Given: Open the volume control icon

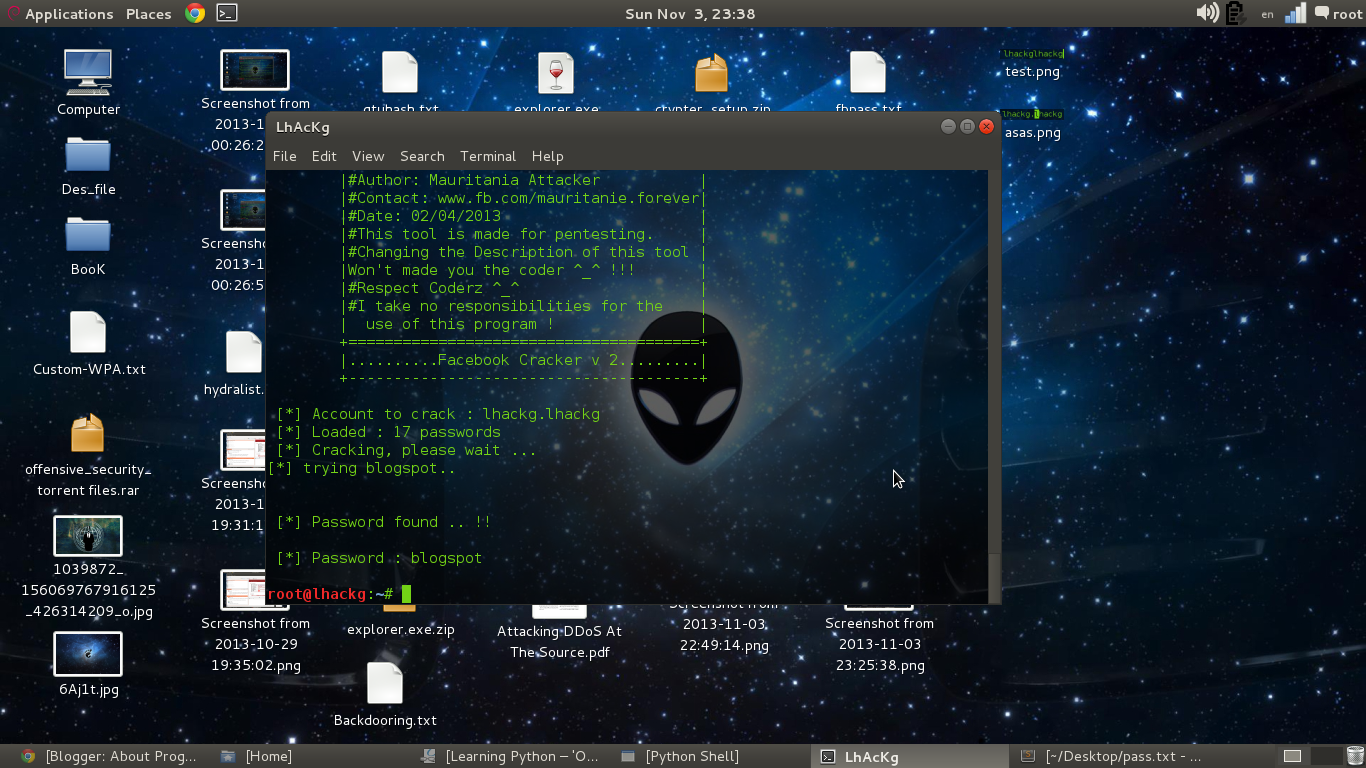Looking at the screenshot, I should tap(1207, 13).
